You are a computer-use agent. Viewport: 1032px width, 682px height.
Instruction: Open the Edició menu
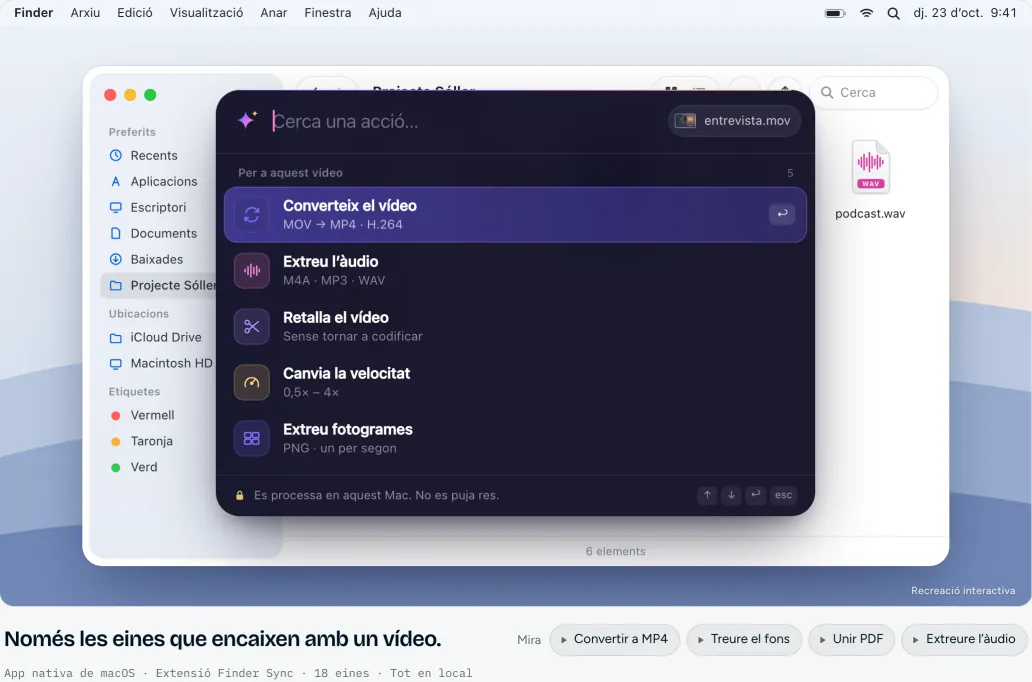[x=135, y=13]
